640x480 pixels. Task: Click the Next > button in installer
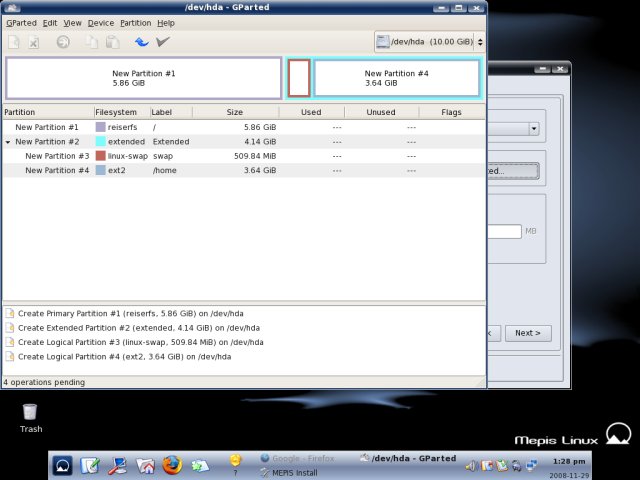click(x=527, y=333)
